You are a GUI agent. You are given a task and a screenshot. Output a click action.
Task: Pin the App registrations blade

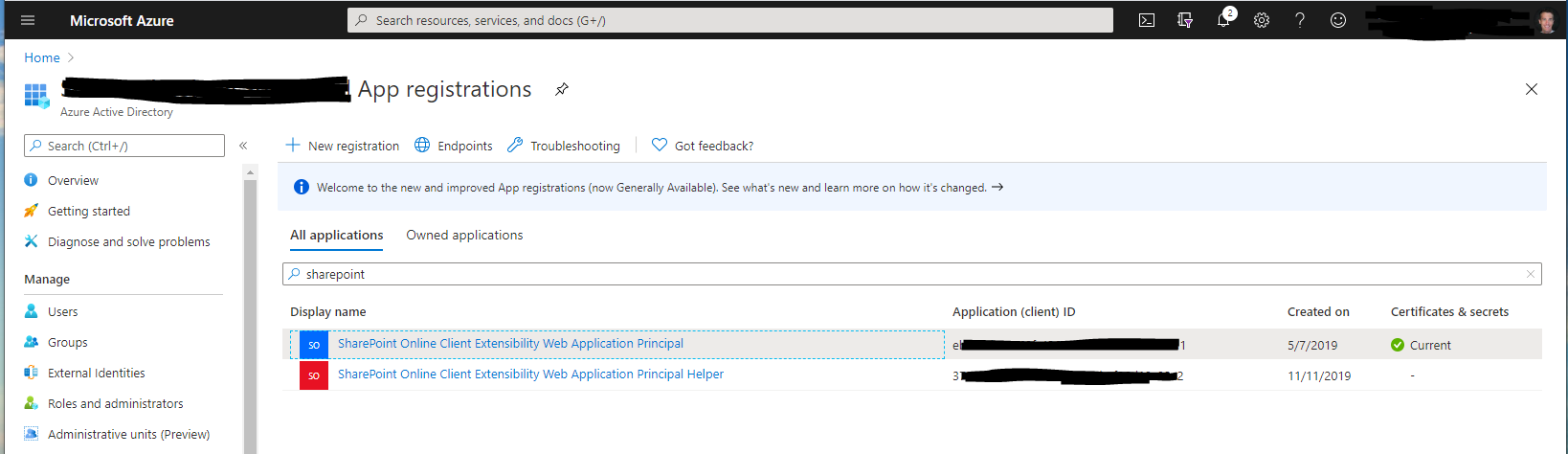(x=562, y=89)
